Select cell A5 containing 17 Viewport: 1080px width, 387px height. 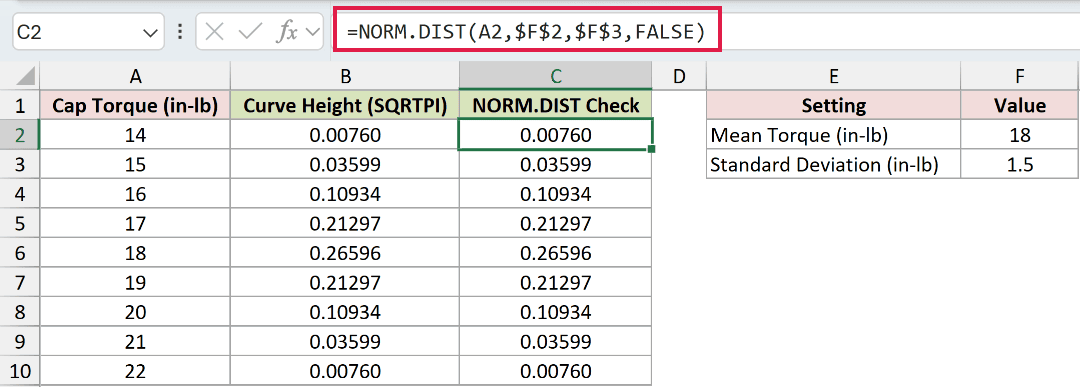click(x=135, y=223)
